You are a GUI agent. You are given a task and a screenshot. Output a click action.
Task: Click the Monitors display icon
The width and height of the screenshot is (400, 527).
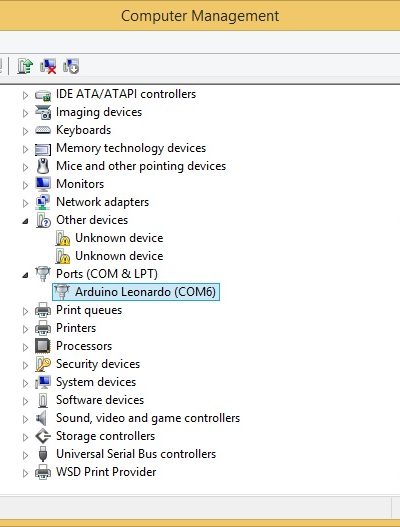coord(43,184)
